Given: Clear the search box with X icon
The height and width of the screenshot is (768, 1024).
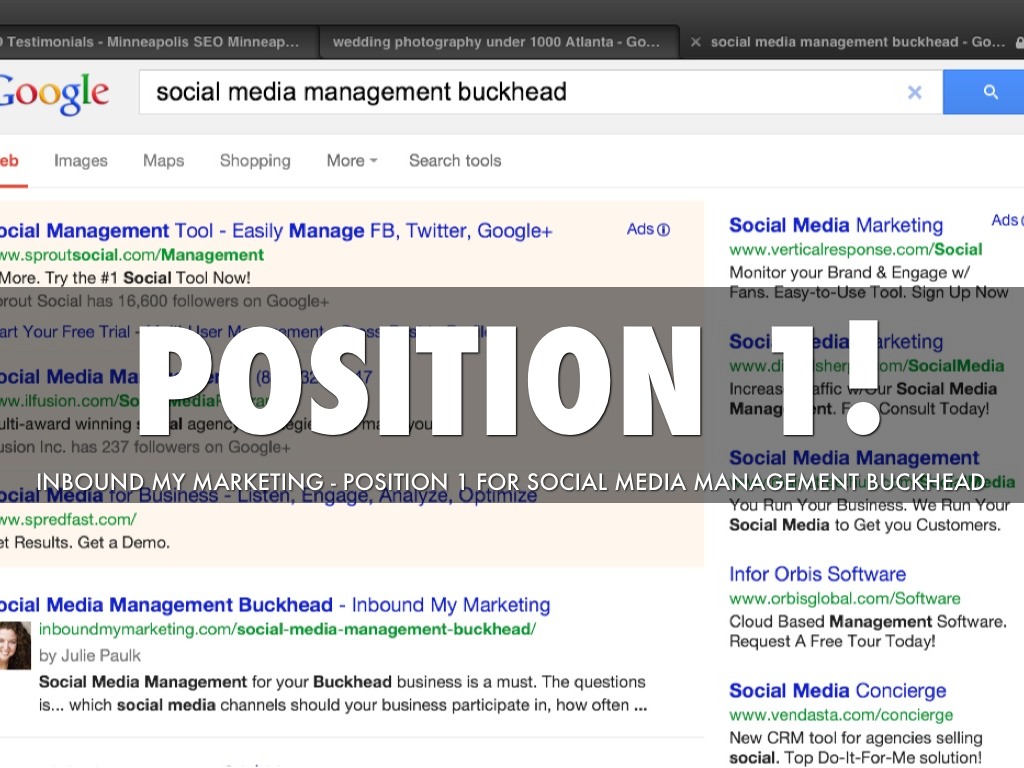Looking at the screenshot, I should (914, 92).
